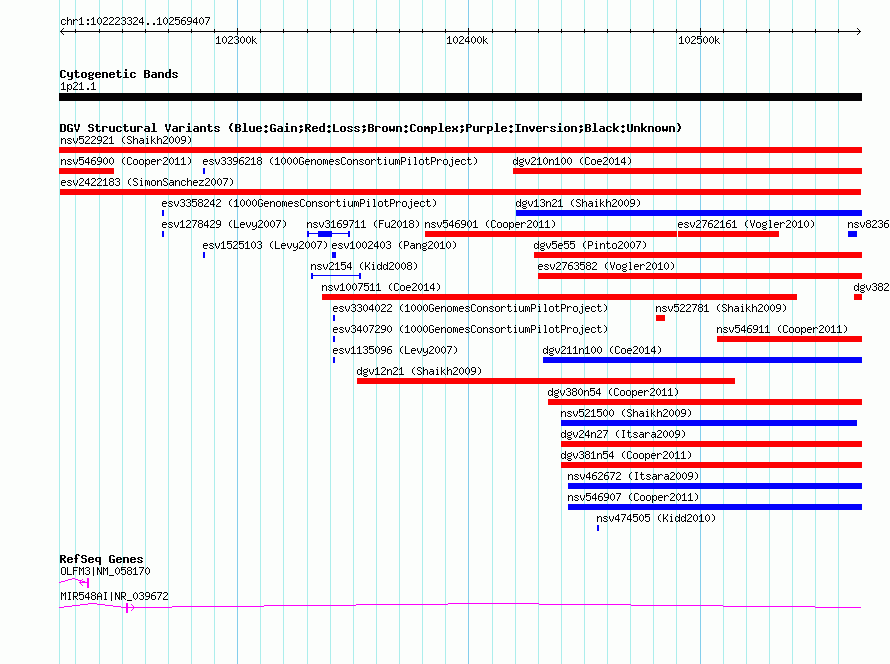Viewport: 890px width, 664px height.
Task: Click dgv24n27 (Itsara2009) label
Action: click(623, 434)
